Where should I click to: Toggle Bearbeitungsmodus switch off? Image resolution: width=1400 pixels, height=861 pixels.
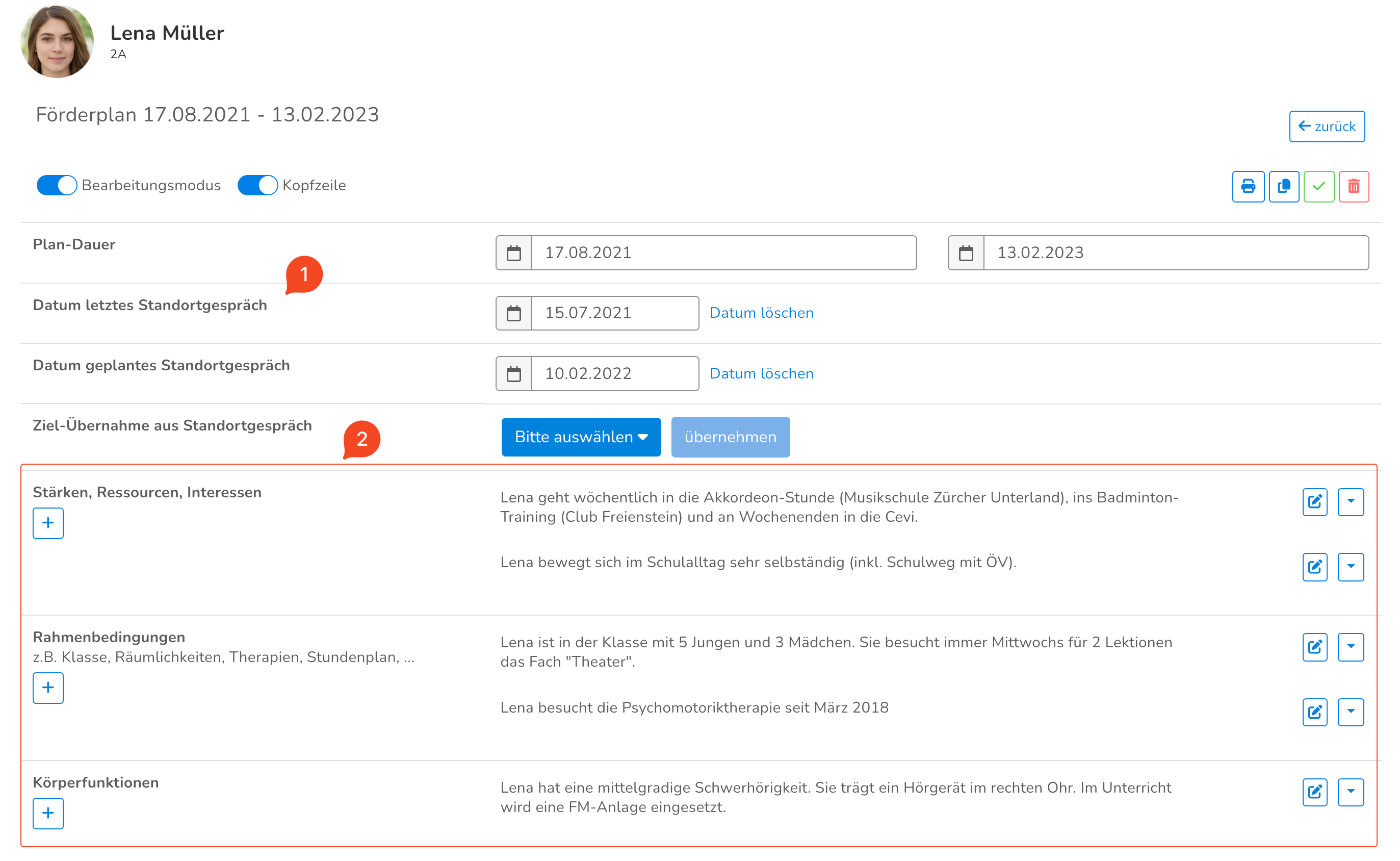(57, 185)
